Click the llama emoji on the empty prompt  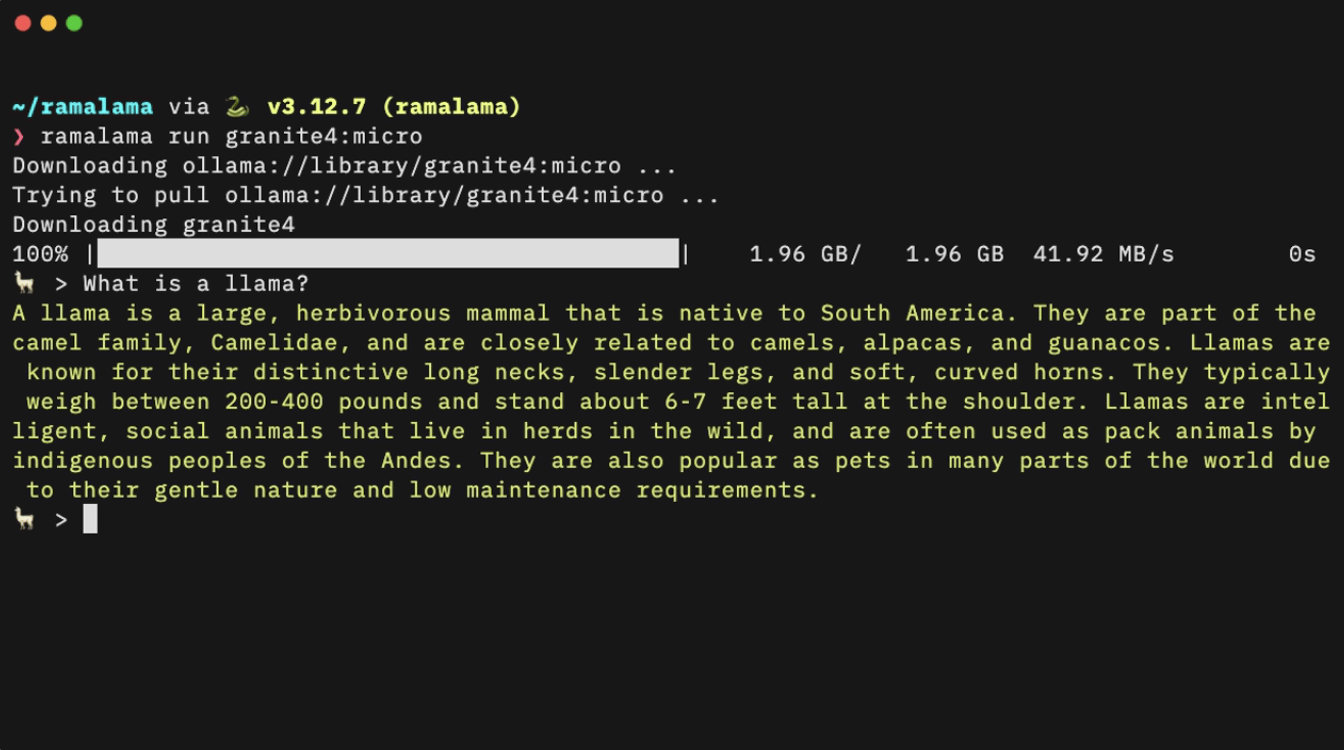point(23,519)
